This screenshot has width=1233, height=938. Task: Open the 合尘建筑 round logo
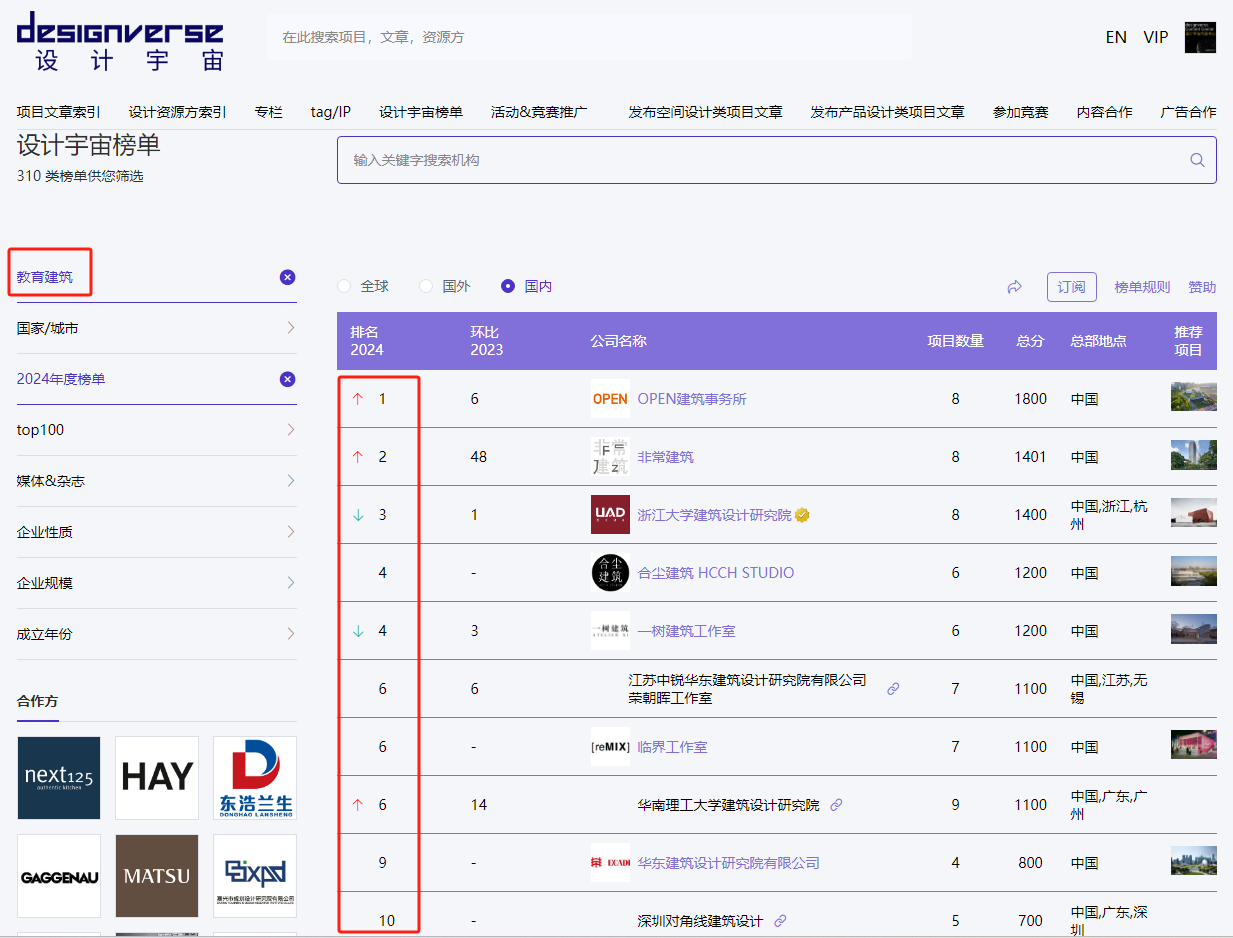pos(610,573)
